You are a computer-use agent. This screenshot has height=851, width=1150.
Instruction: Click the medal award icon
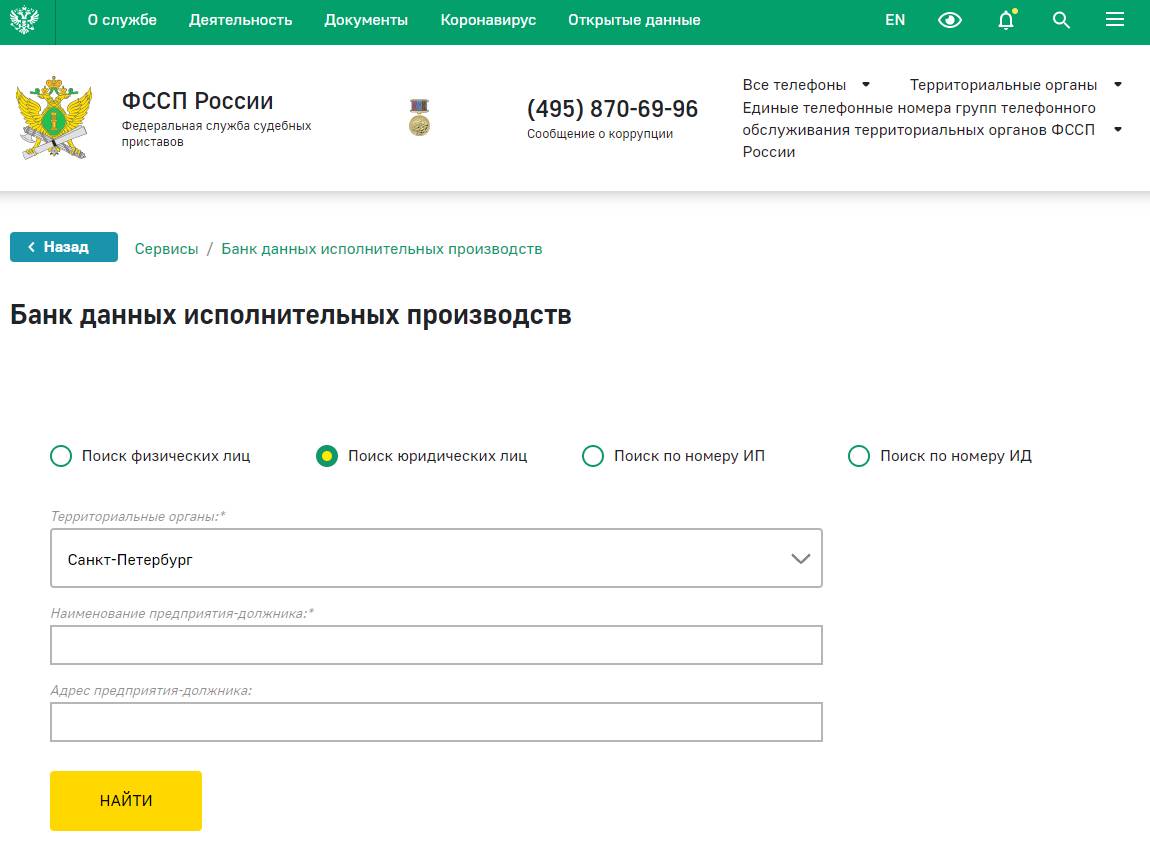point(420,117)
